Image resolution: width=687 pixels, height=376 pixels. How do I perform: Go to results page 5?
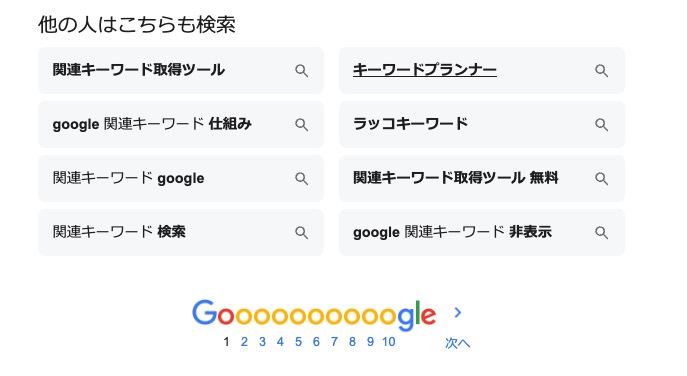298,342
